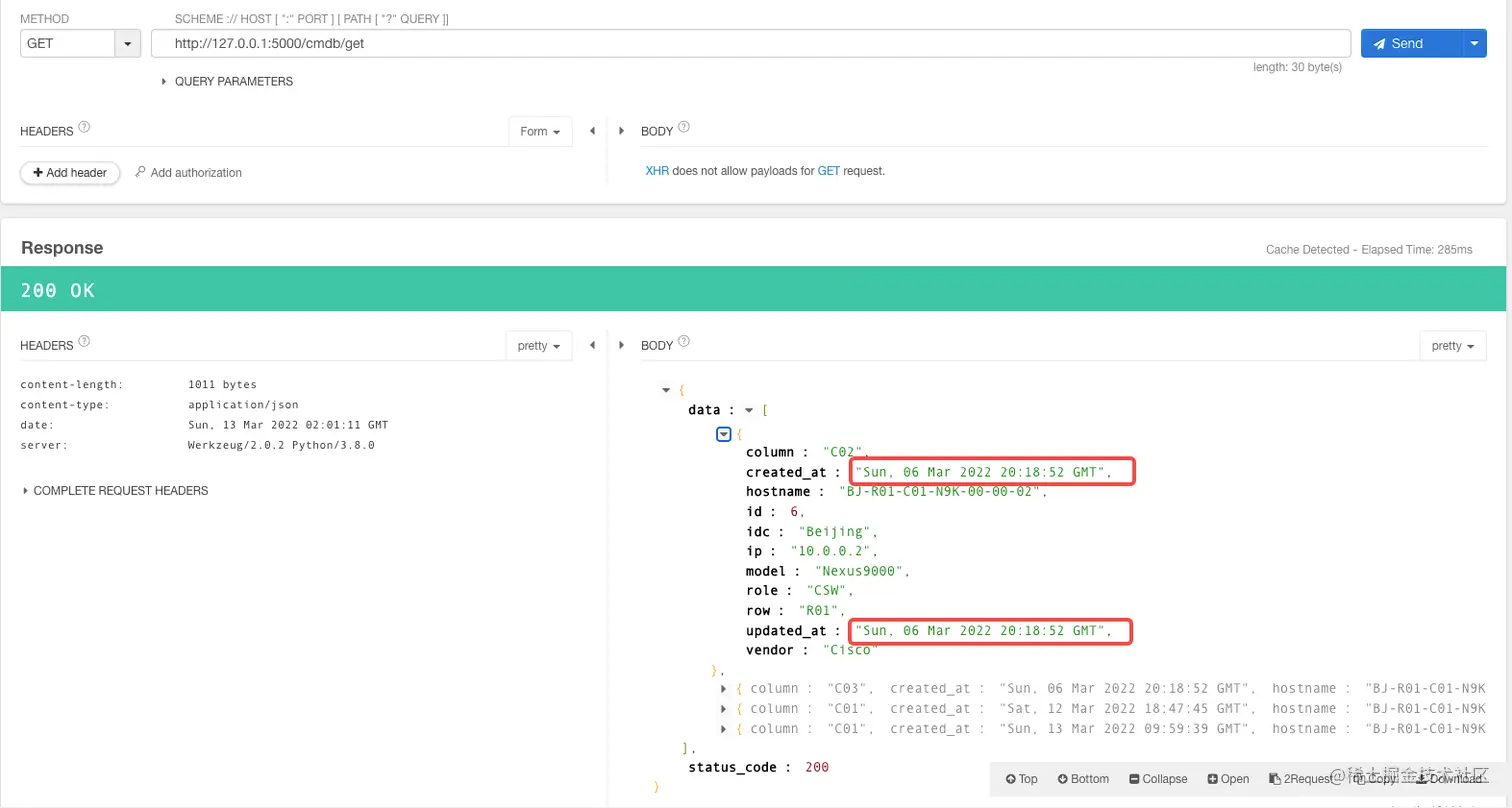Jump to Top of response
This screenshot has height=808, width=1512.
pos(1021,779)
